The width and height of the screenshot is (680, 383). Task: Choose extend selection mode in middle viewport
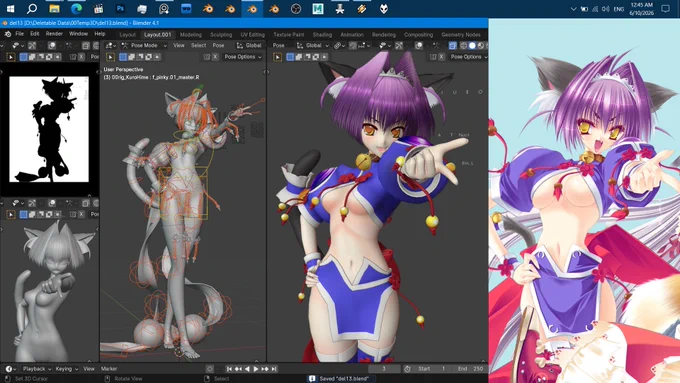click(x=131, y=57)
